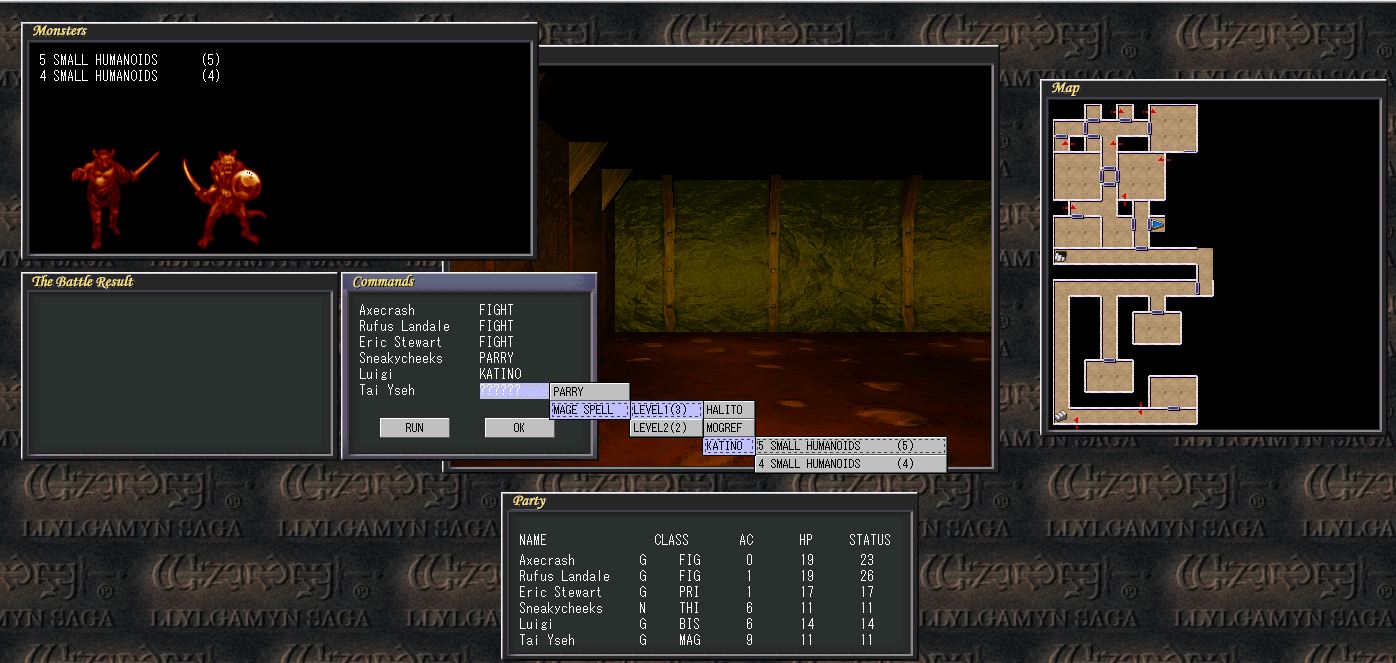Click the MAG class of Tai Yseh
Image resolution: width=1396 pixels, height=663 pixels.
689,640
